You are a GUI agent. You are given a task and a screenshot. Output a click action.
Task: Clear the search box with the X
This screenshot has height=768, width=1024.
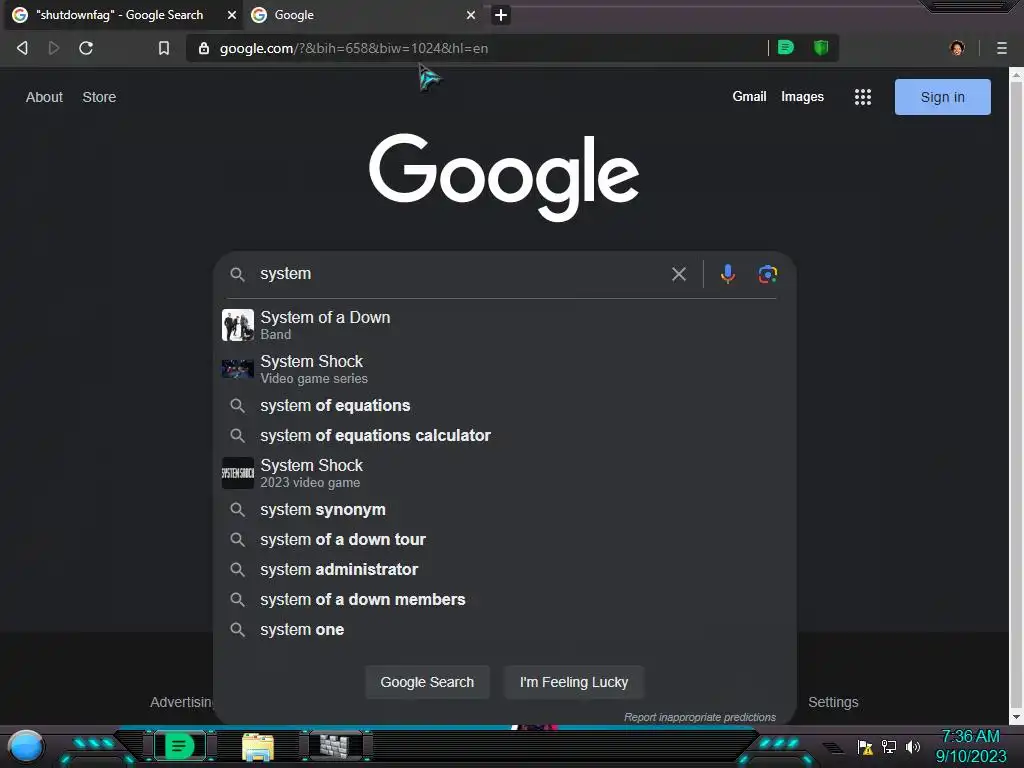coord(679,274)
